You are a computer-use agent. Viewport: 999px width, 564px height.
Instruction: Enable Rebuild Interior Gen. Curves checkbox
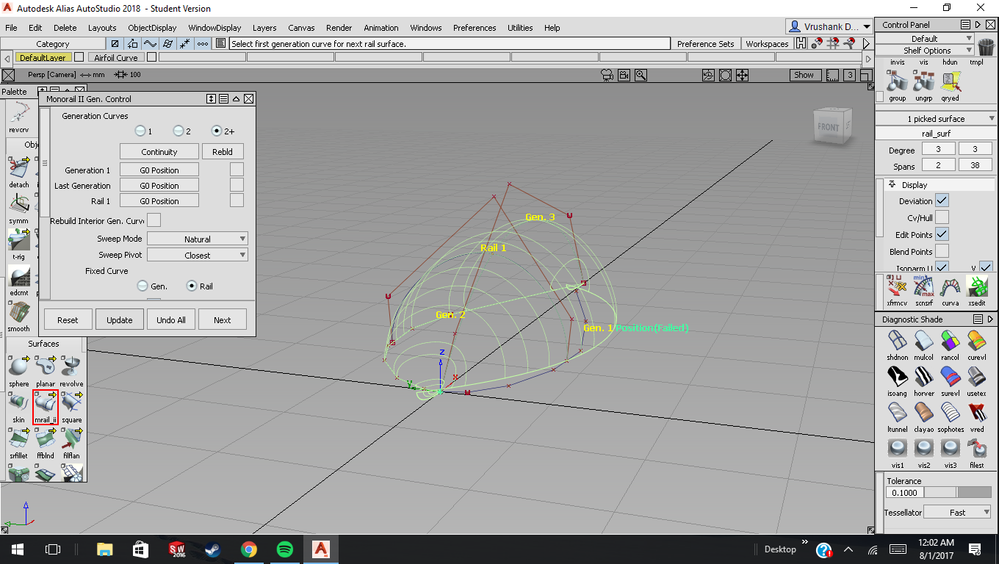[x=154, y=220]
